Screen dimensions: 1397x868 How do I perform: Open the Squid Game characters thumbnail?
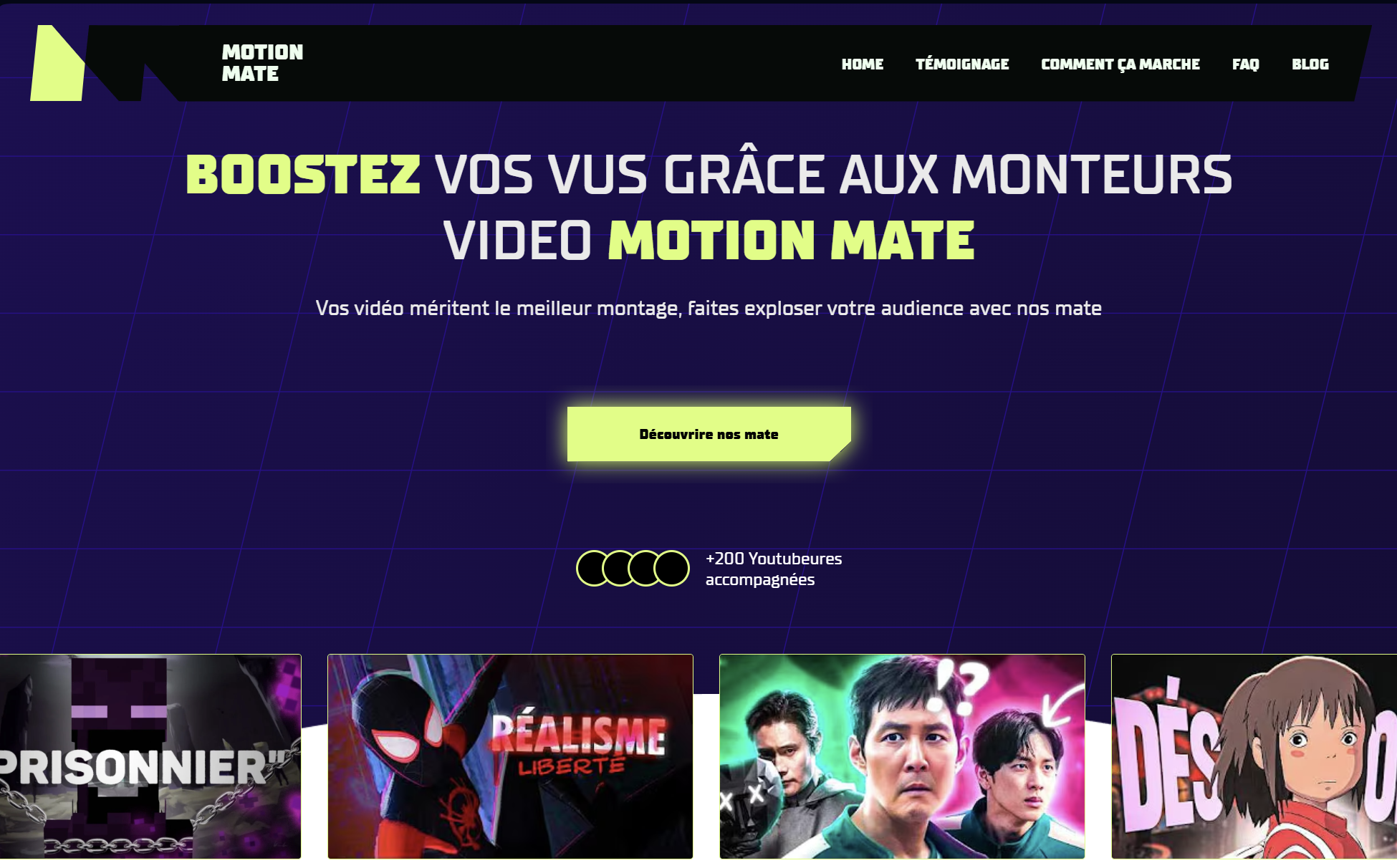[x=902, y=756]
